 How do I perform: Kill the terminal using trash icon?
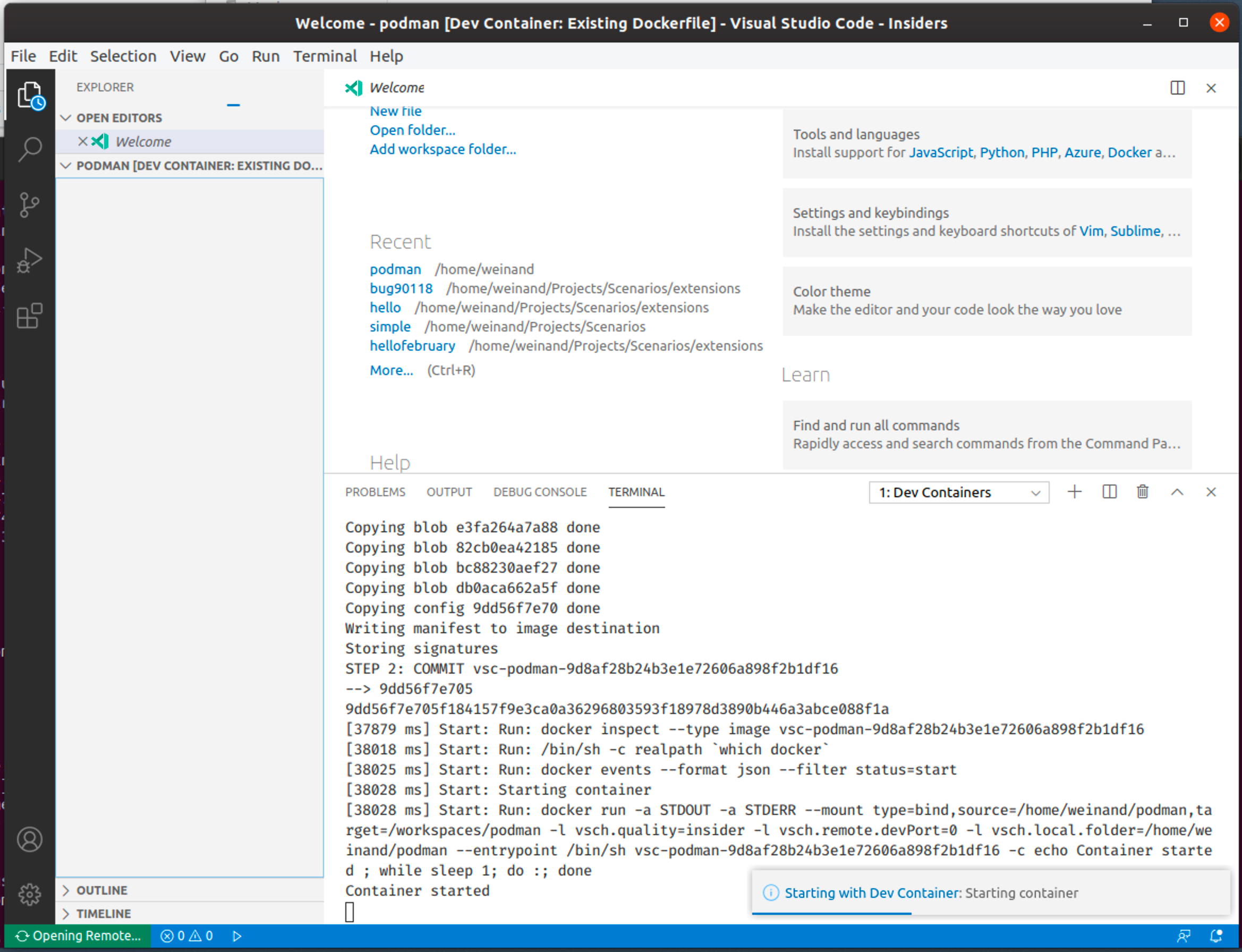click(x=1142, y=492)
